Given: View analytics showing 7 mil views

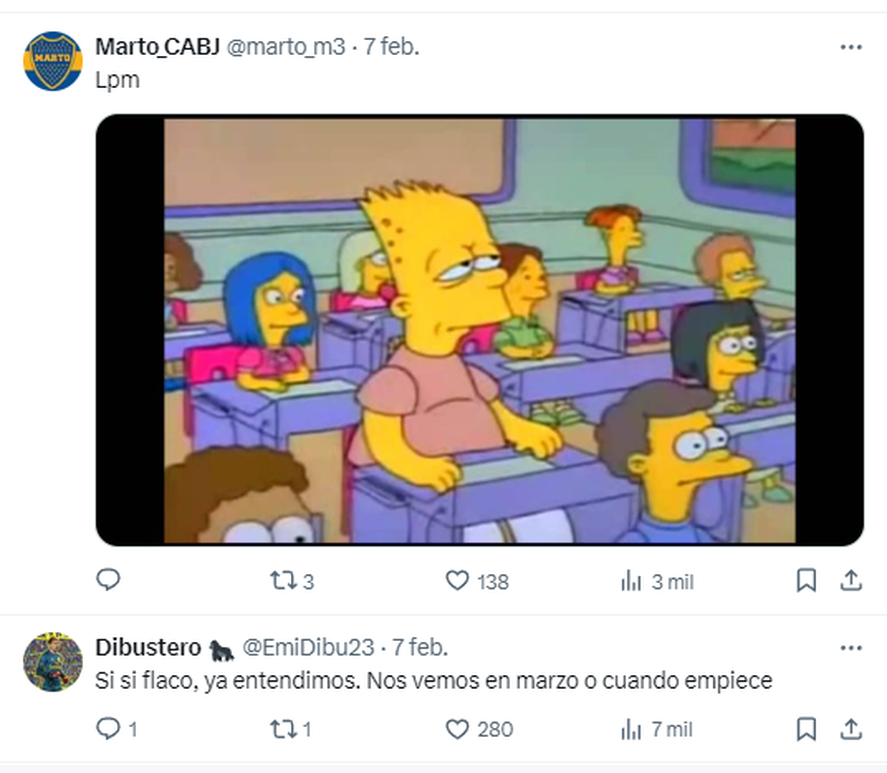Looking at the screenshot, I should [656, 729].
